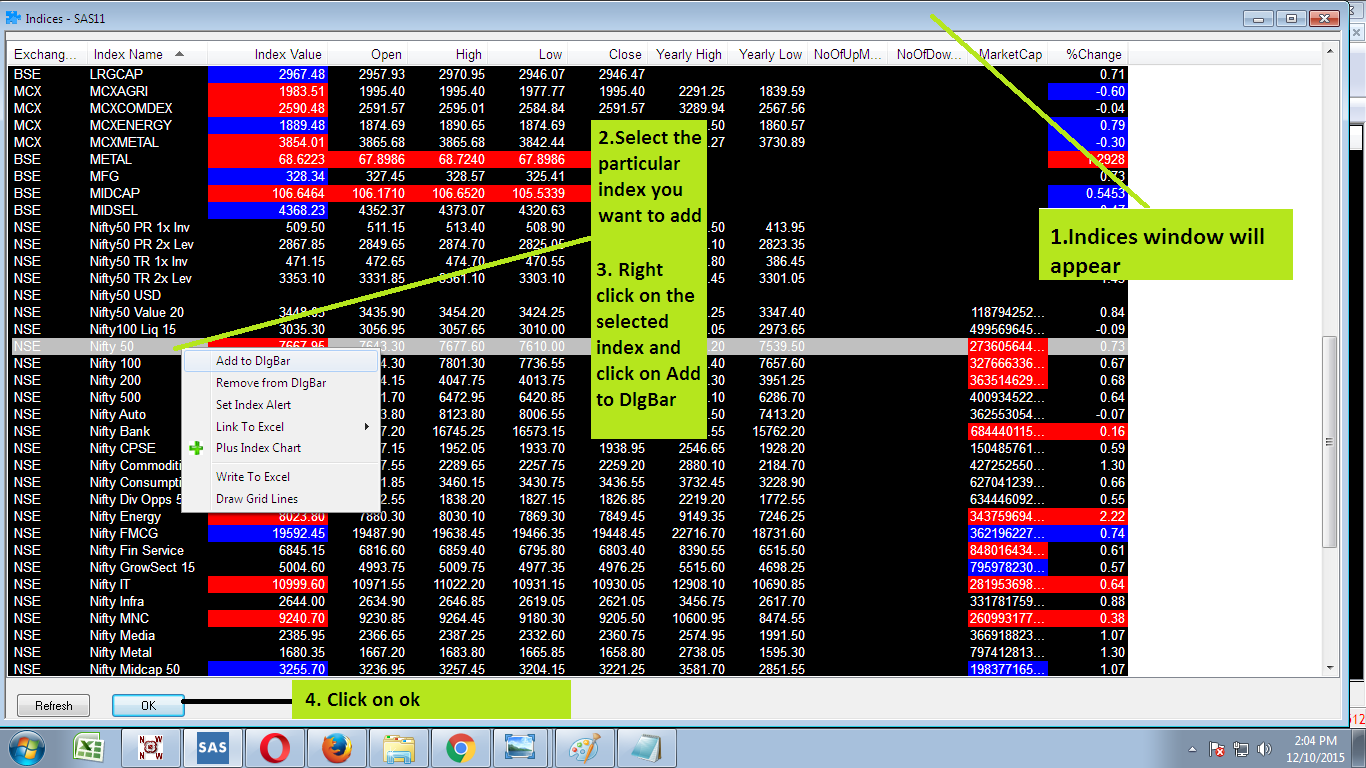Select the Nifty Bank row
The height and width of the screenshot is (768, 1366).
[x=568, y=431]
